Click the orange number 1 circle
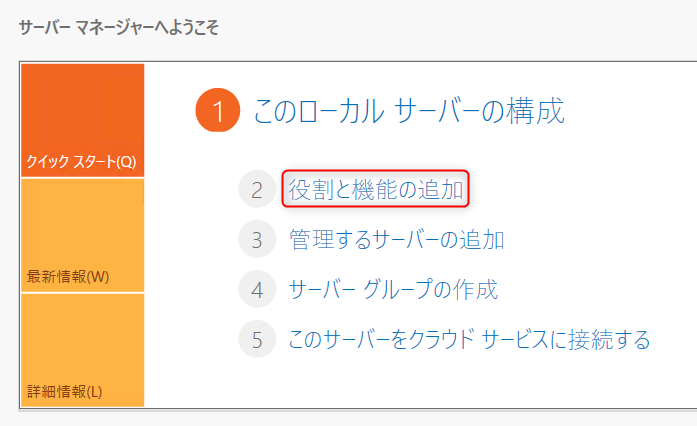 pyautogui.click(x=217, y=111)
